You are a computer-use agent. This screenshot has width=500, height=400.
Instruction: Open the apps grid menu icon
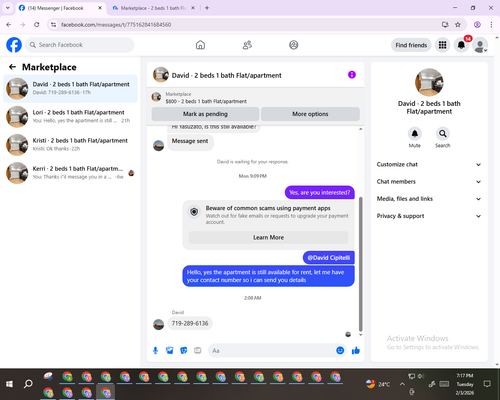(442, 45)
